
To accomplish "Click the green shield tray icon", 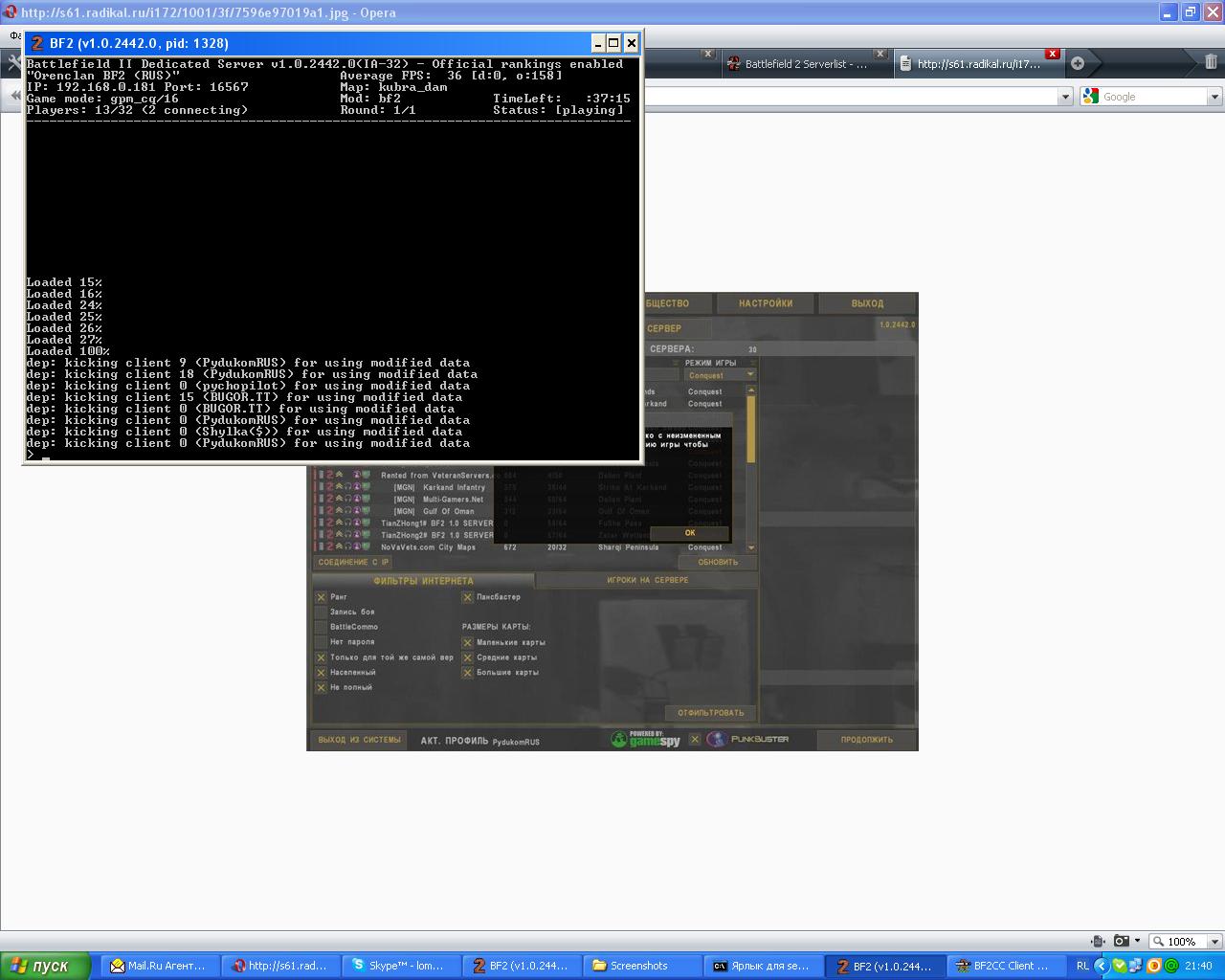I will click(1119, 966).
